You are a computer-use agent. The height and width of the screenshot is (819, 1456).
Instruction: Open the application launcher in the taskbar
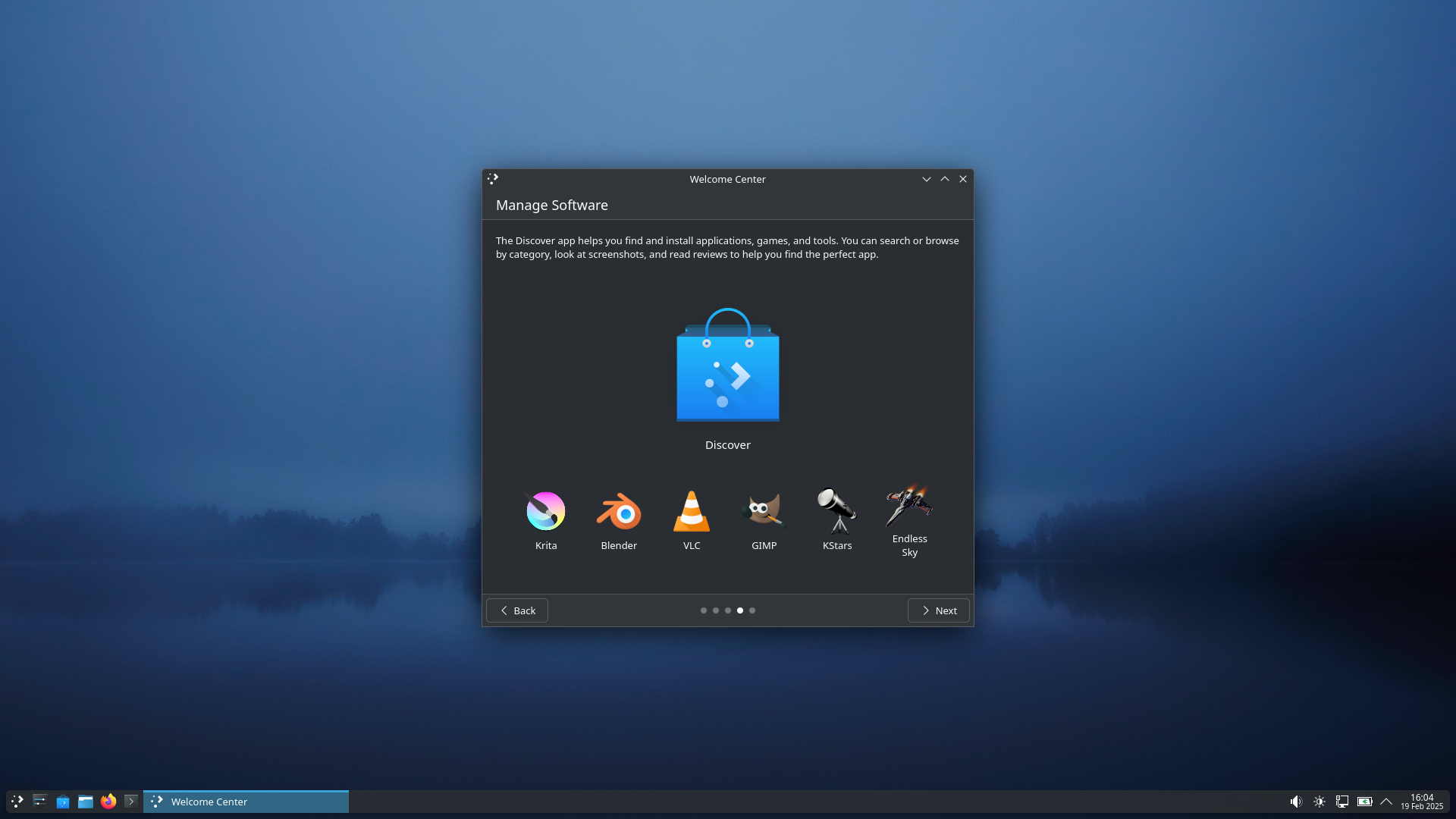point(17,802)
